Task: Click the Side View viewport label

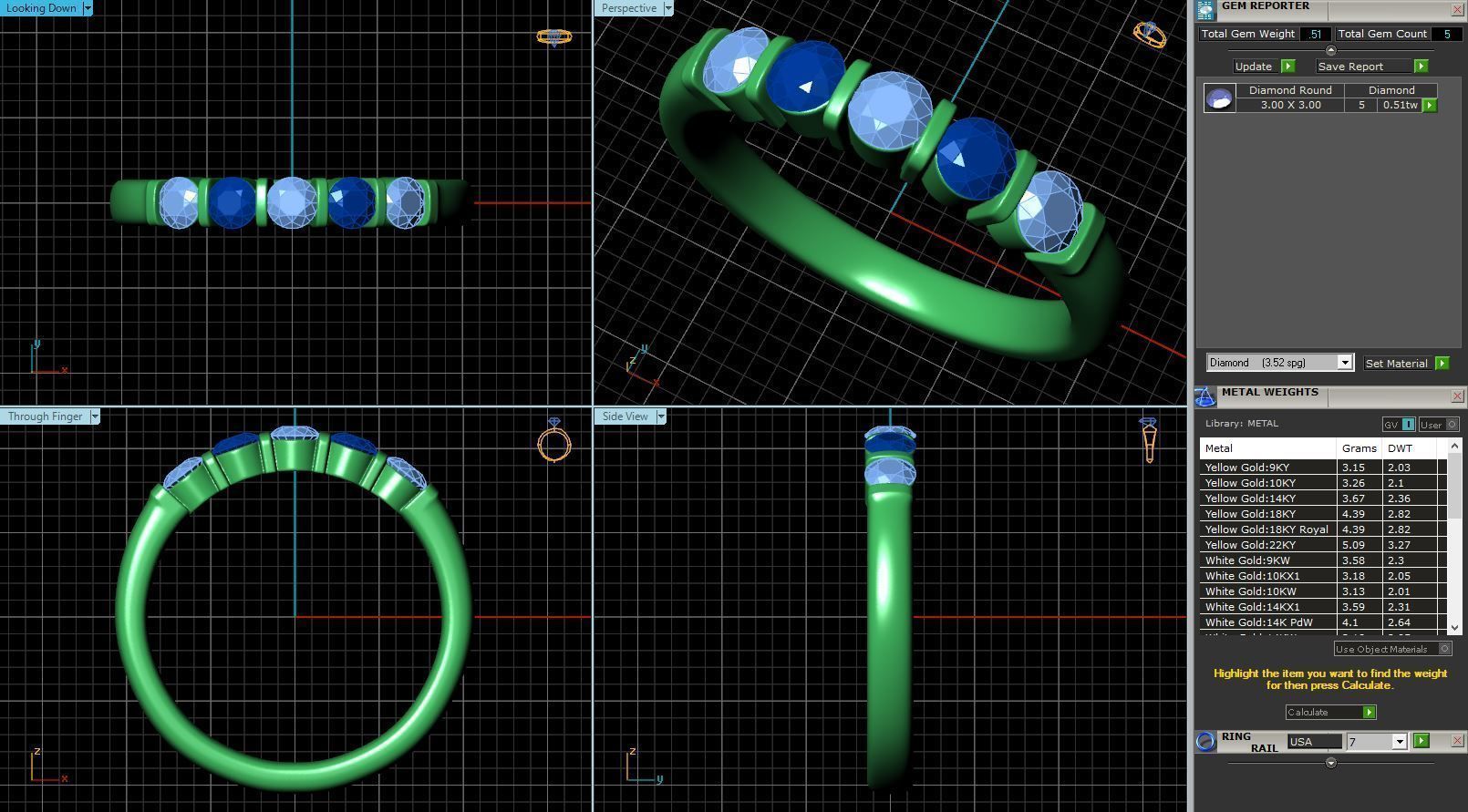Action: tap(625, 416)
